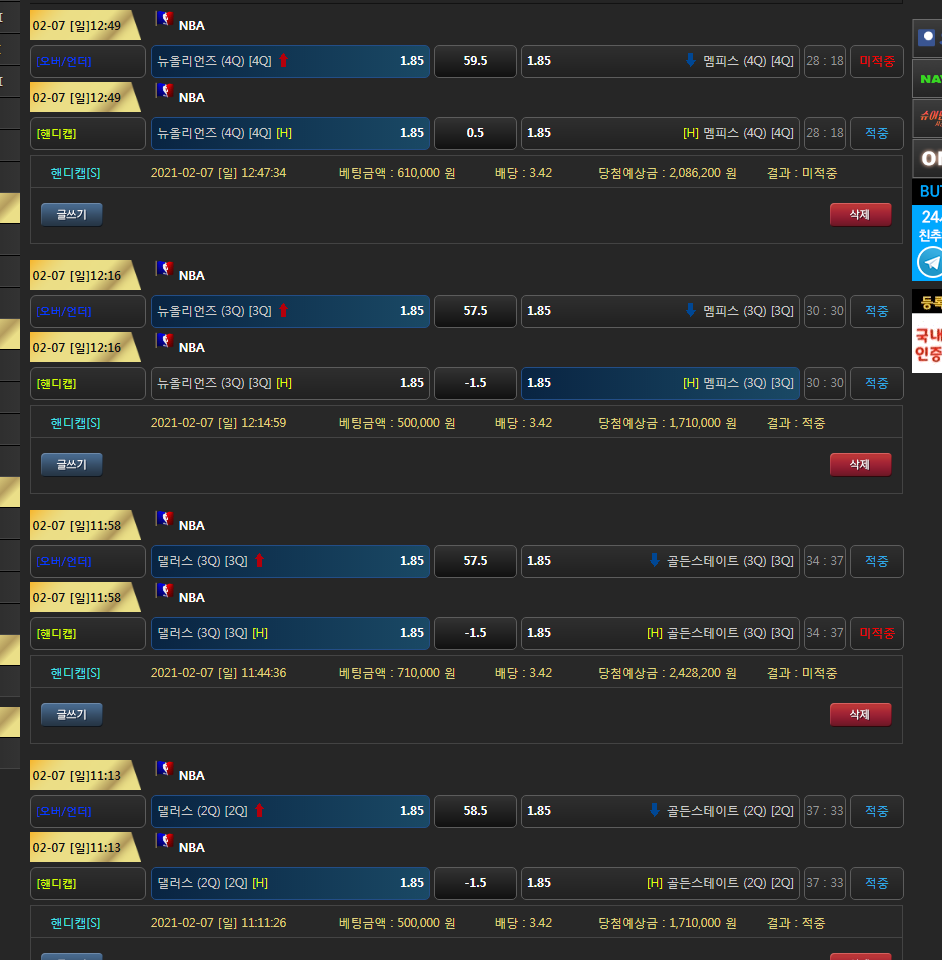Click NBA league icon on 12:49 over/under bet
Viewport: 942px width, 960px height.
165,20
